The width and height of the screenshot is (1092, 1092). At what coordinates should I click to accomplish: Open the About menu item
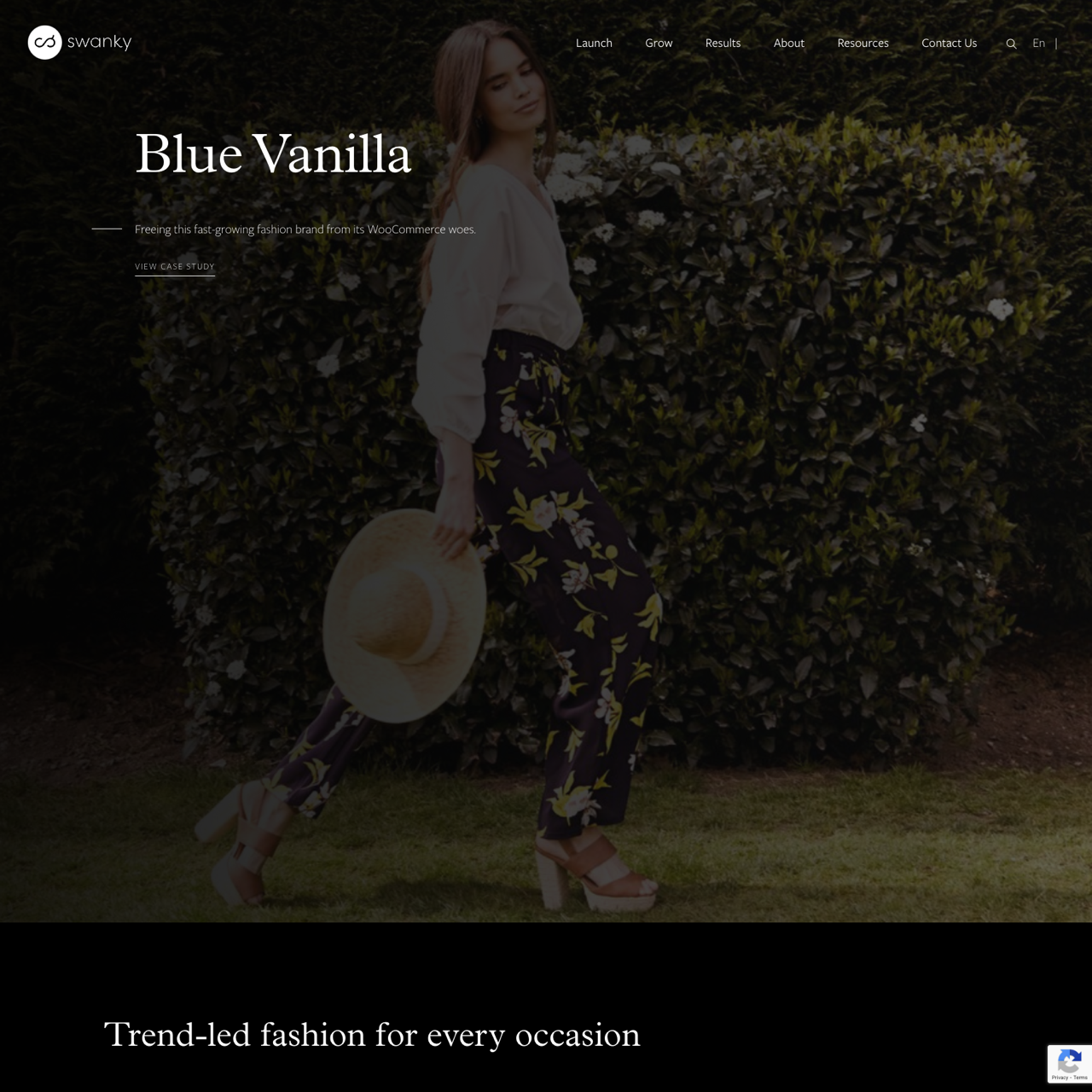(x=789, y=43)
